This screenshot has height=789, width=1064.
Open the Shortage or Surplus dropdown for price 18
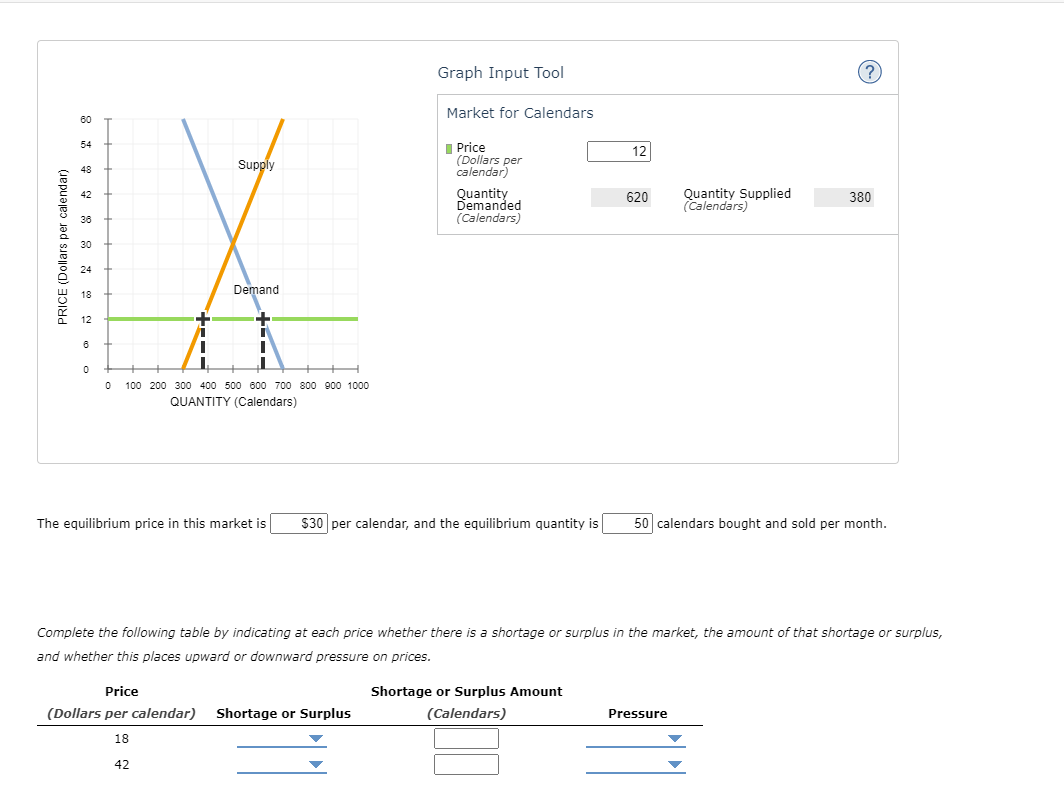click(x=283, y=738)
